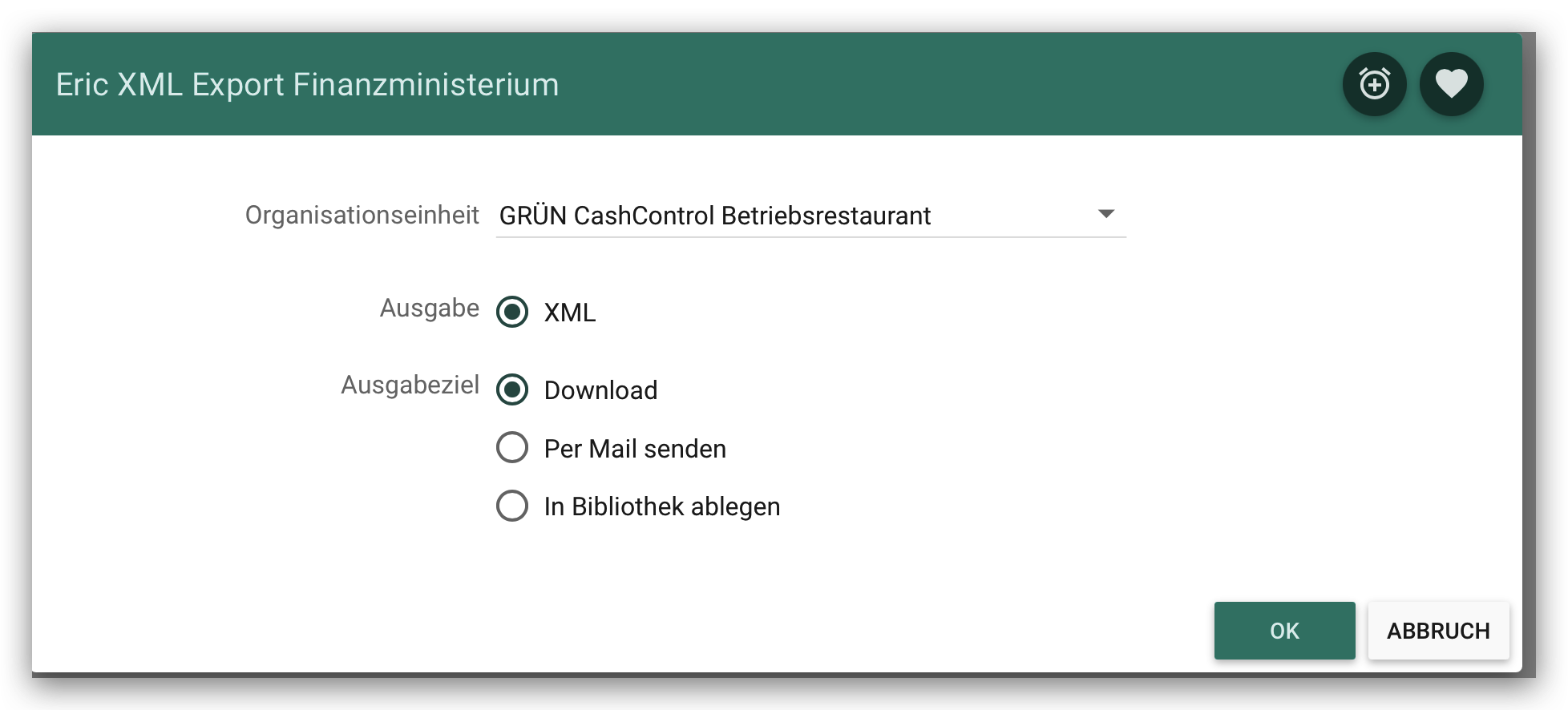Add export to favorites via heart icon
Image resolution: width=1568 pixels, height=710 pixels.
(x=1451, y=84)
